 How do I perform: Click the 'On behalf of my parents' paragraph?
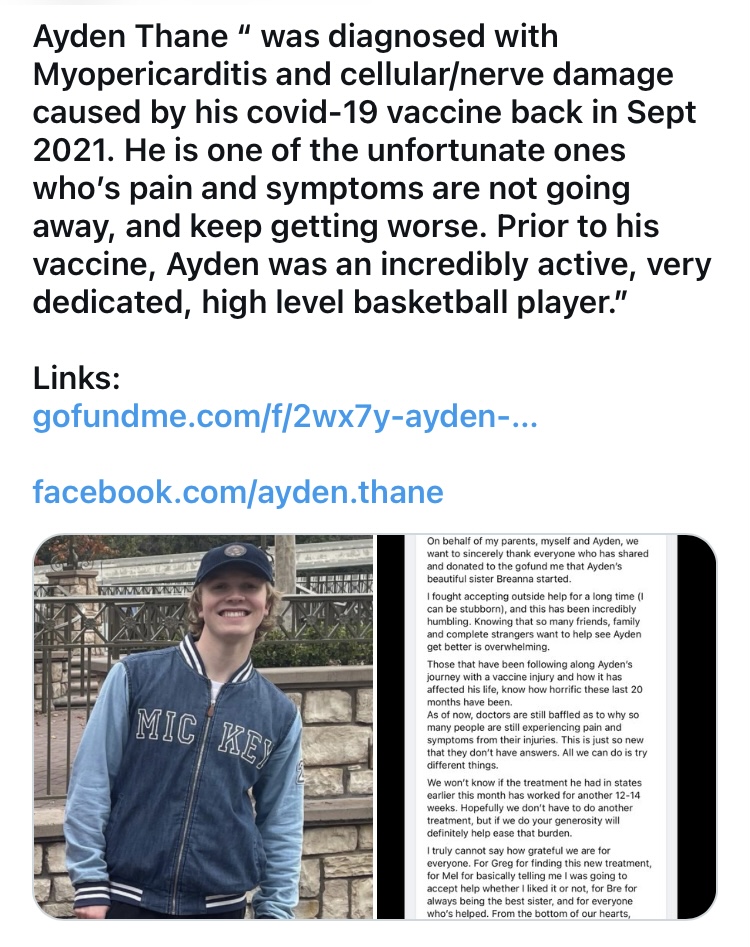point(537,560)
